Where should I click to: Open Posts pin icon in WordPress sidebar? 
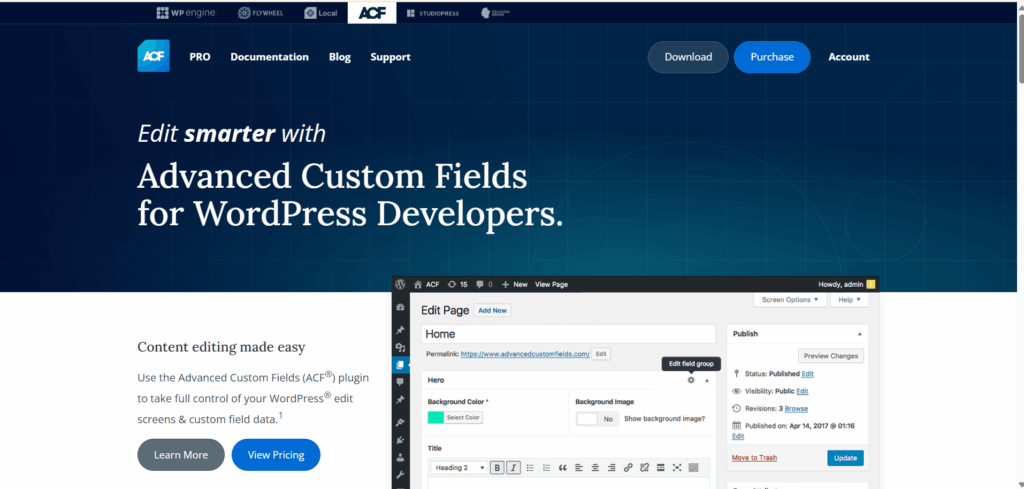click(400, 330)
